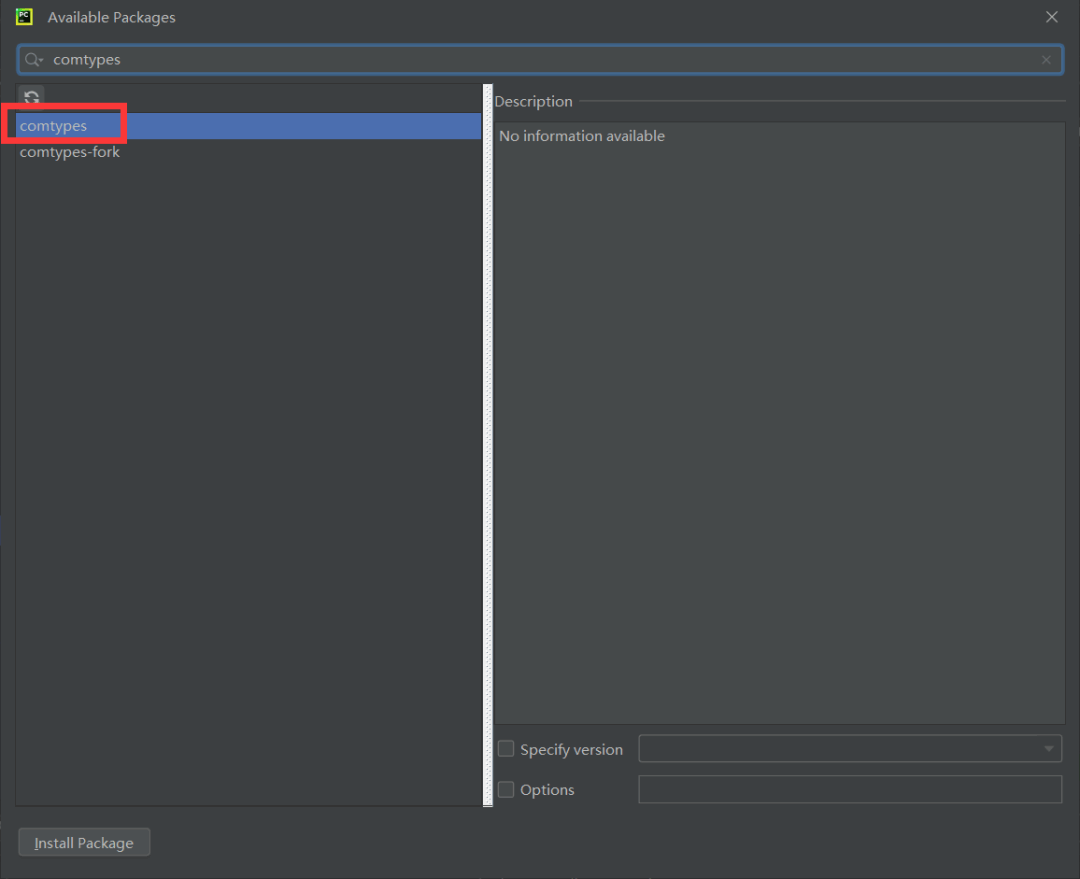This screenshot has width=1080, height=879.
Task: Close the Available Packages dialog
Action: (1051, 17)
